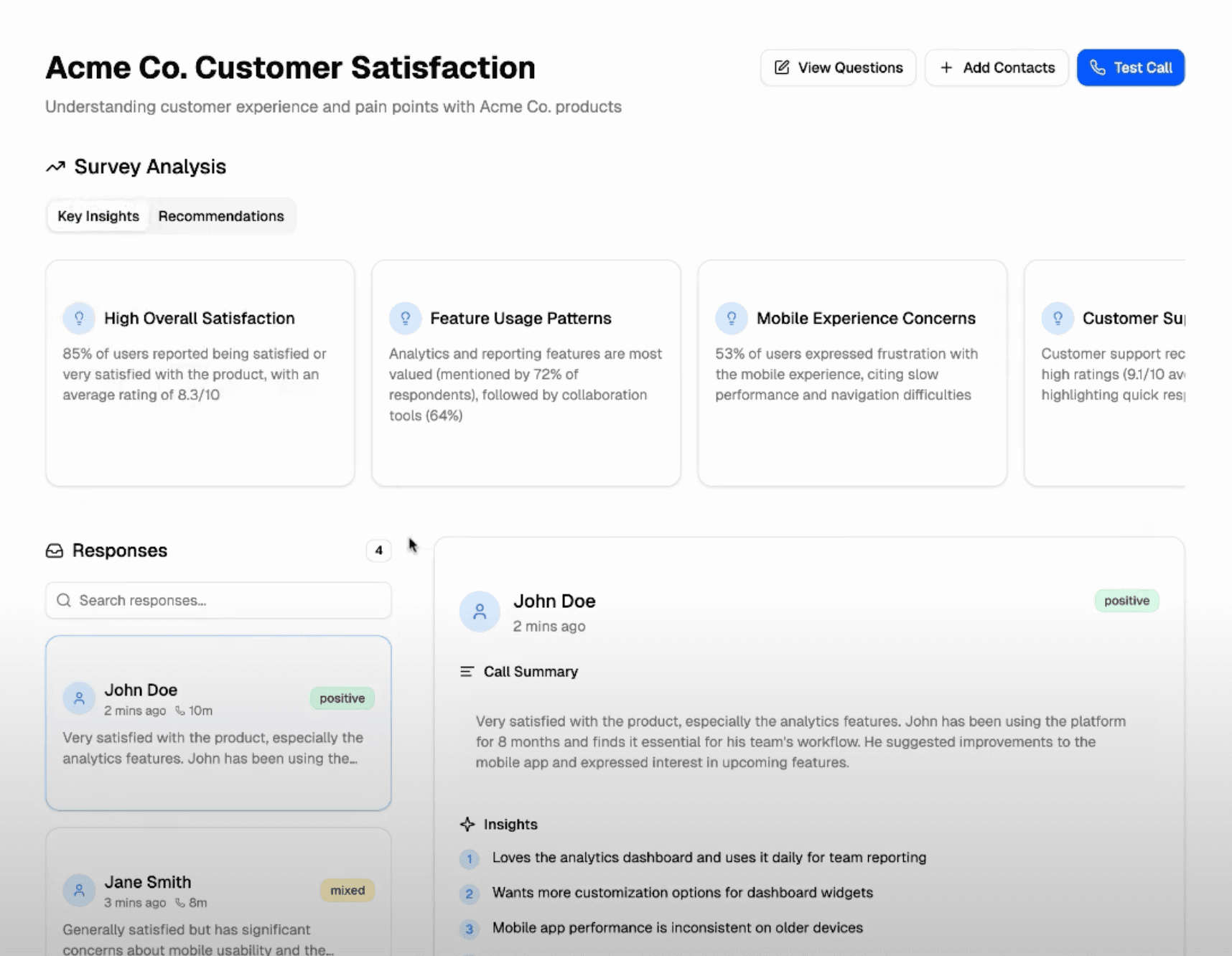The height and width of the screenshot is (956, 1232).
Task: Click the positive tag in John Doe's details
Action: click(x=1126, y=601)
